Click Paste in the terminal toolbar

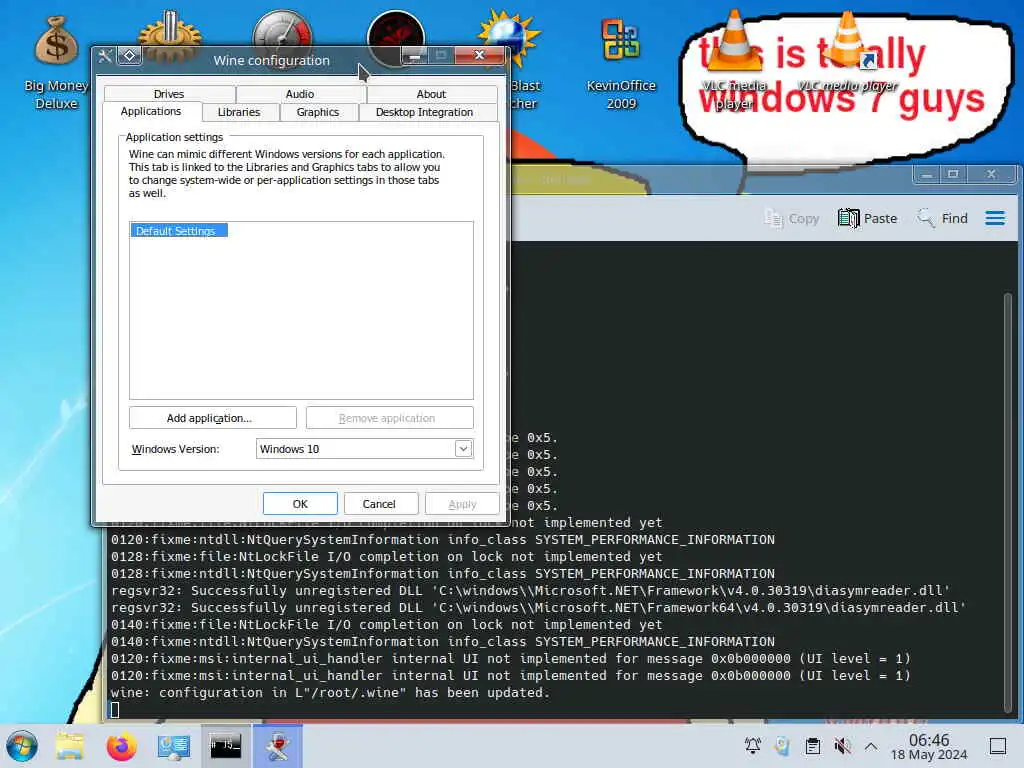(x=867, y=218)
